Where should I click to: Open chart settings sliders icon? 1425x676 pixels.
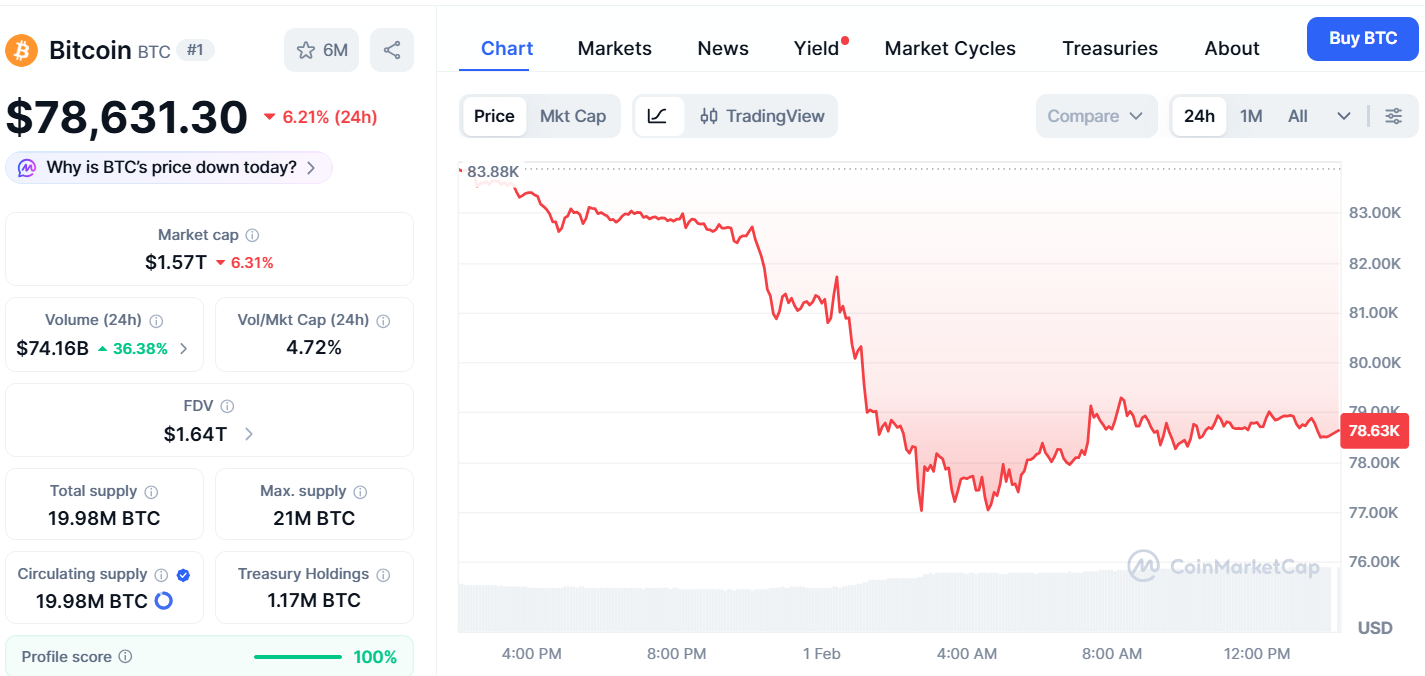(1393, 116)
